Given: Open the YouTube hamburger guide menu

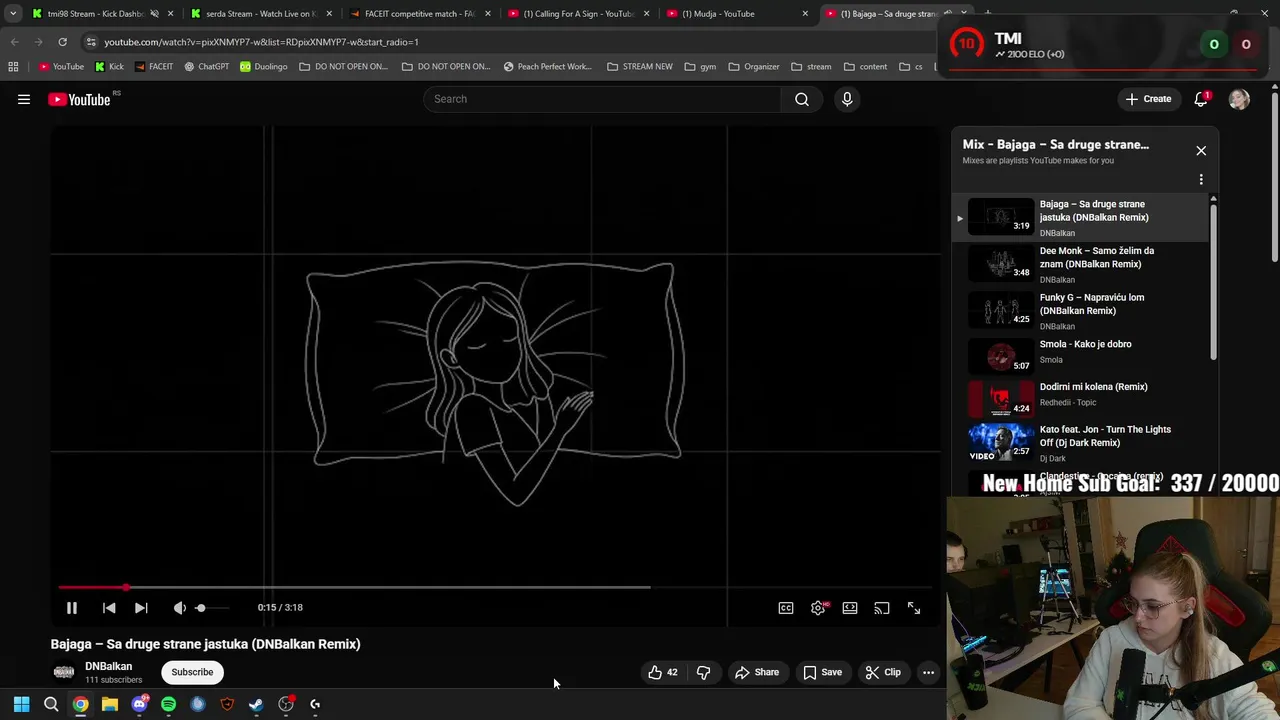Looking at the screenshot, I should pyautogui.click(x=24, y=99).
